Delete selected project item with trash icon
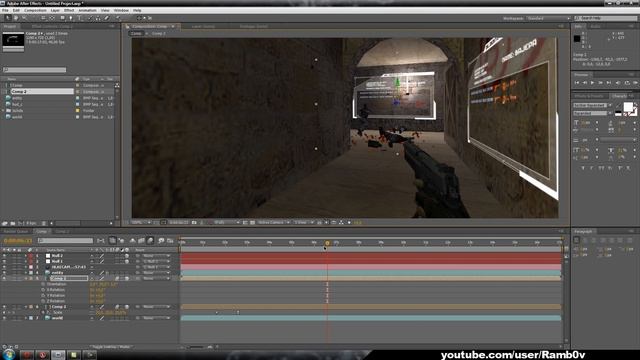The image size is (640, 360). tap(44, 223)
